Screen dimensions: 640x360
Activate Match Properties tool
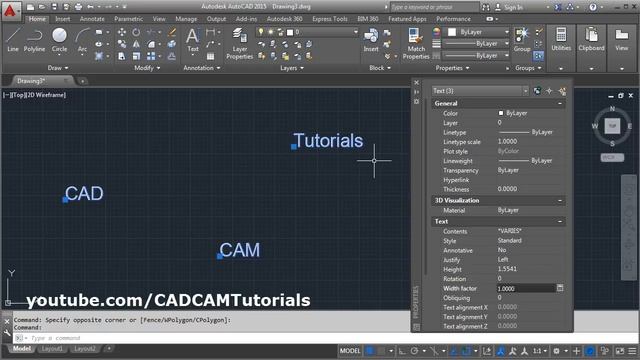[x=416, y=44]
